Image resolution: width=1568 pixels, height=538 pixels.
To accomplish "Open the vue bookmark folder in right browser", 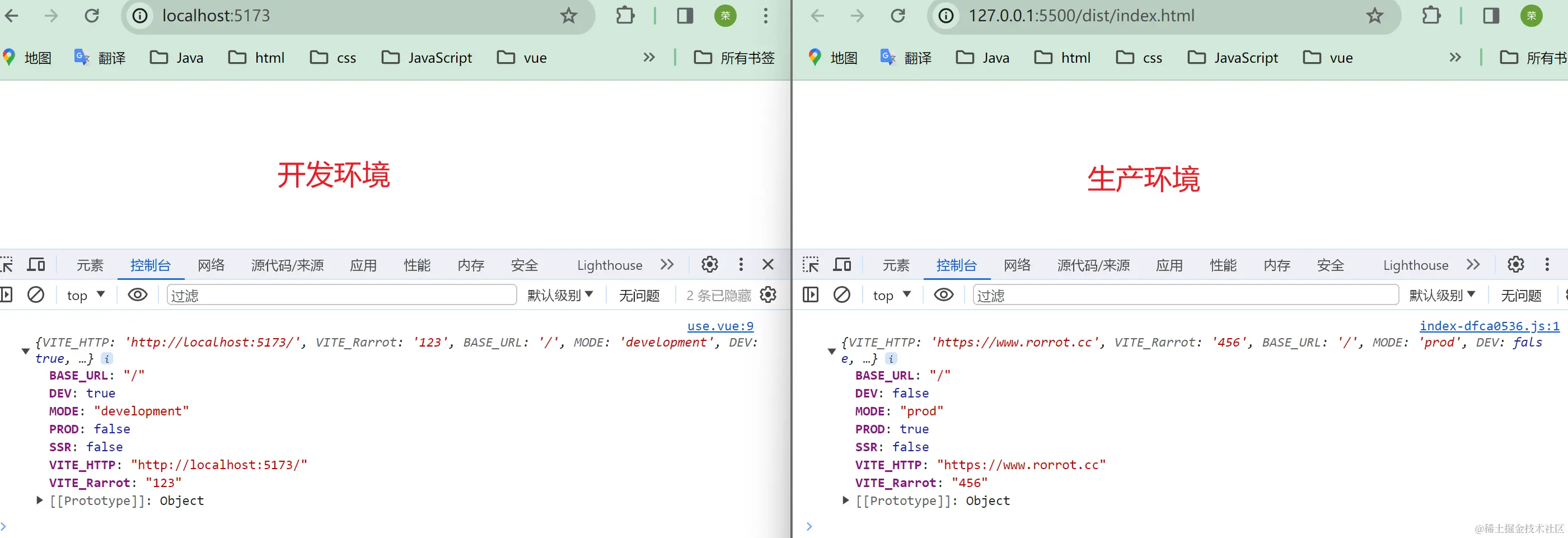I will tap(1327, 58).
